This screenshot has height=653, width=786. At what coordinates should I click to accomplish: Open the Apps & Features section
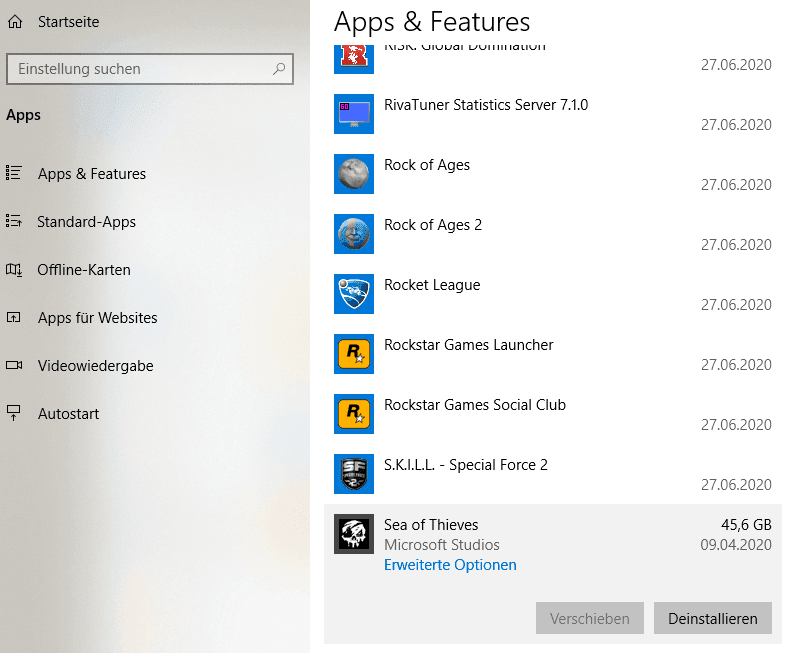click(x=92, y=173)
